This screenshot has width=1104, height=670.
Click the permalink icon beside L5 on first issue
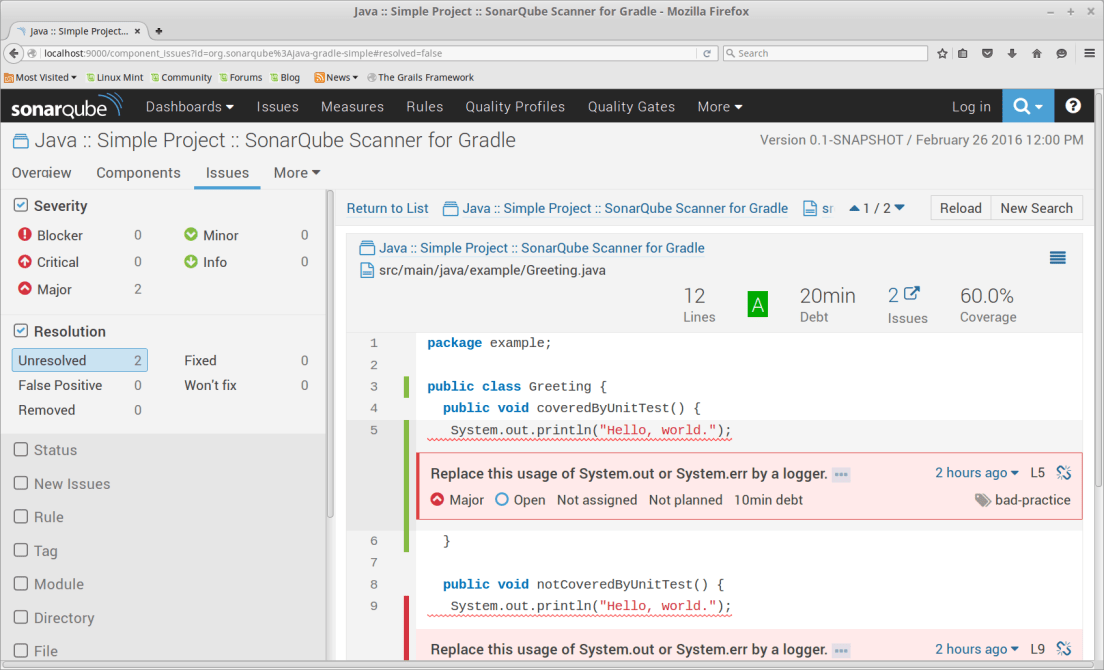tap(1063, 472)
